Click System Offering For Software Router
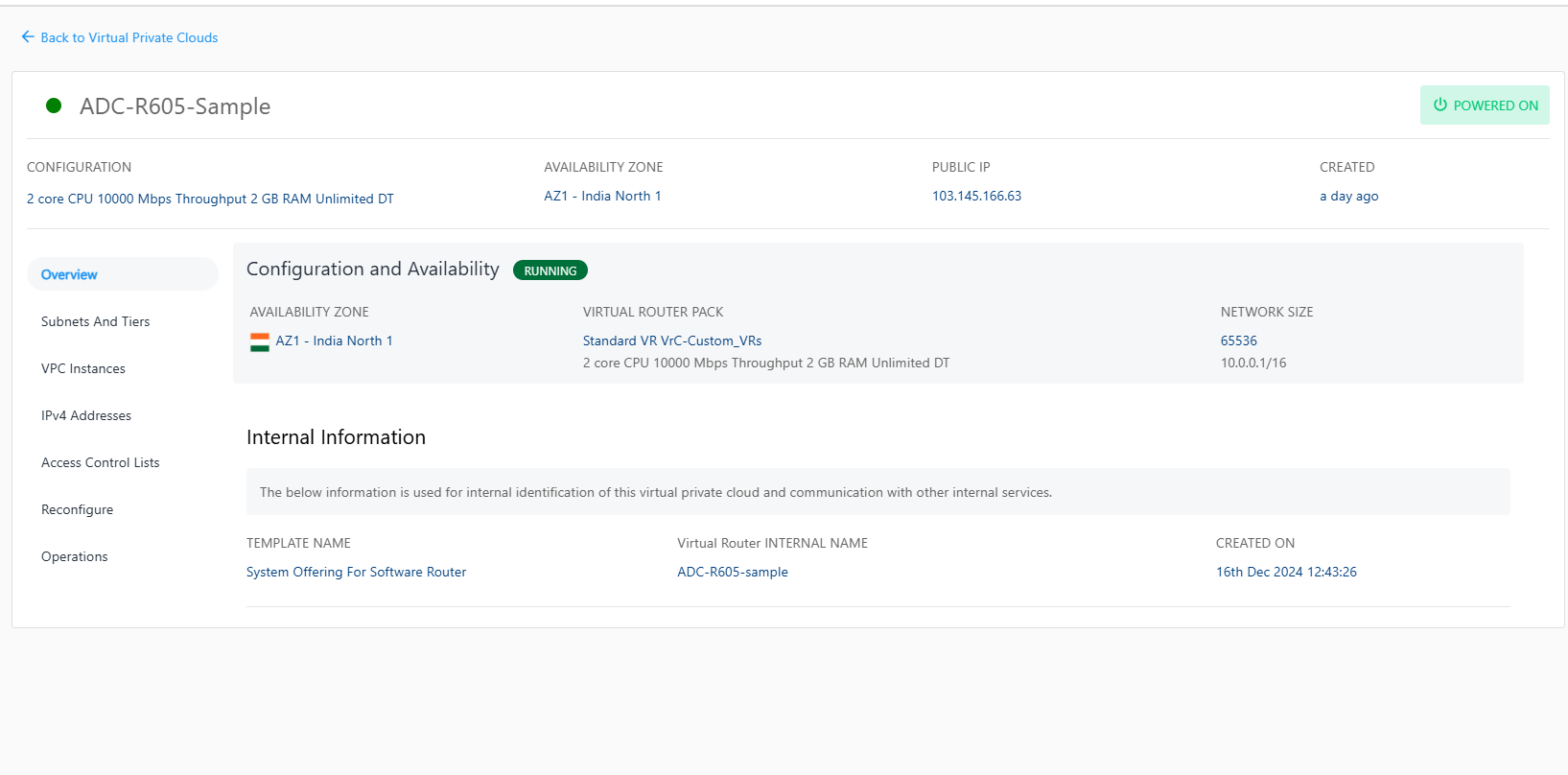 point(356,572)
